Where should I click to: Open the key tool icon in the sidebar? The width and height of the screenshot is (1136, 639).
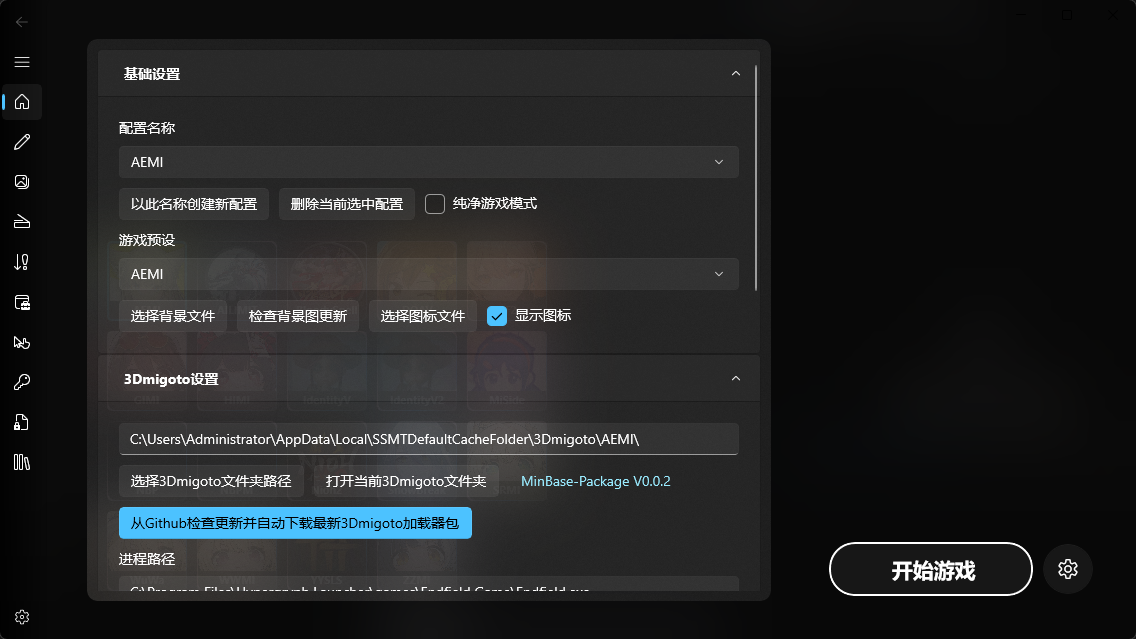tap(21, 381)
